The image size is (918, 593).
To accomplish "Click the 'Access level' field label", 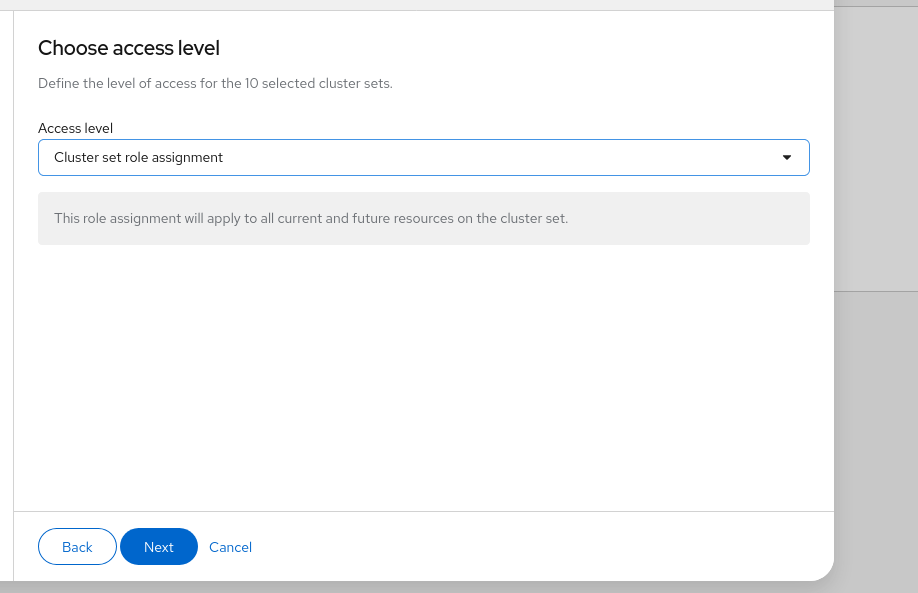I will (75, 128).
